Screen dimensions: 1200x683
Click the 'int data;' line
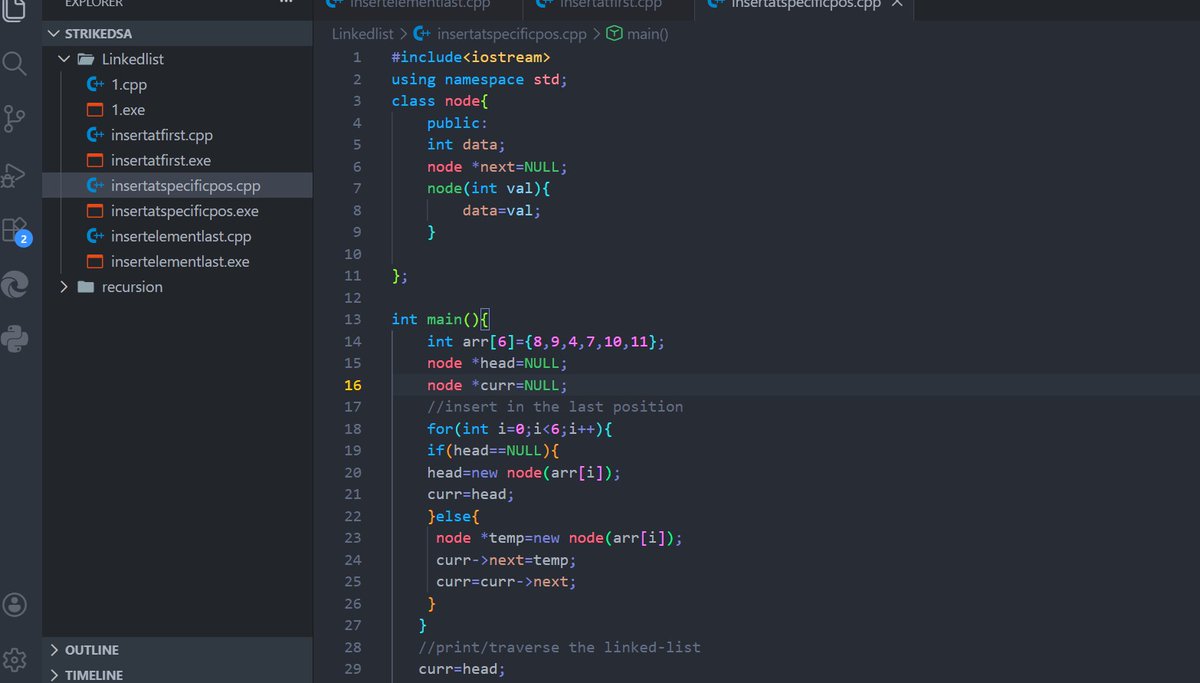[x=467, y=145]
